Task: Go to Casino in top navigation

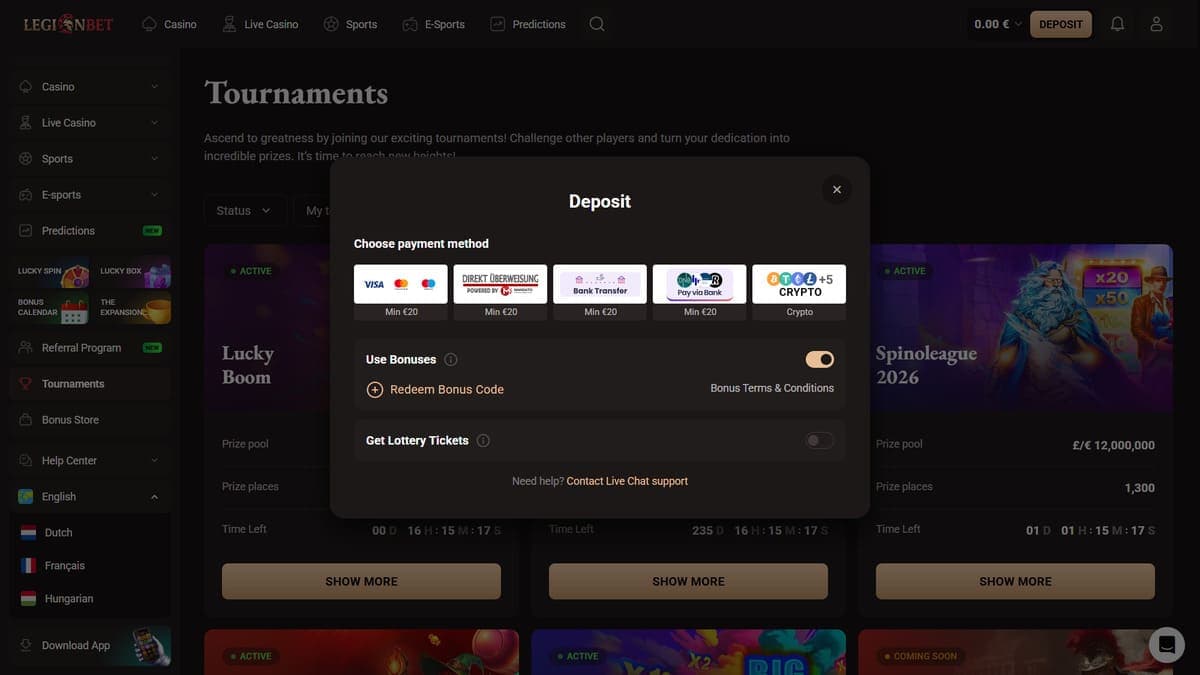Action: (x=169, y=24)
